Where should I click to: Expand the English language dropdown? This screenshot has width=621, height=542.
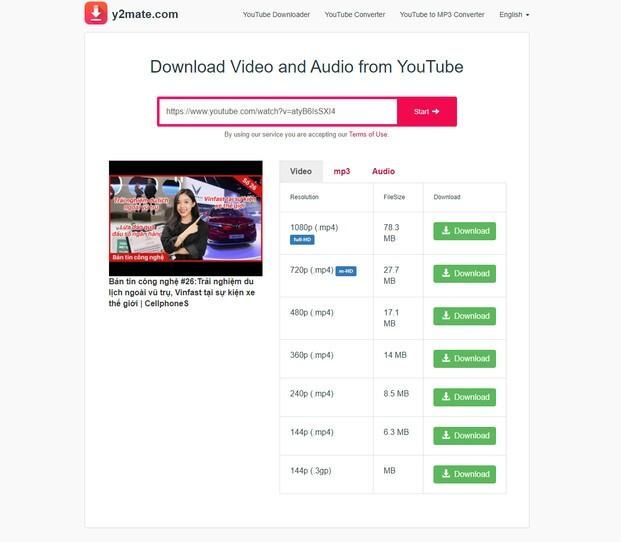point(514,15)
